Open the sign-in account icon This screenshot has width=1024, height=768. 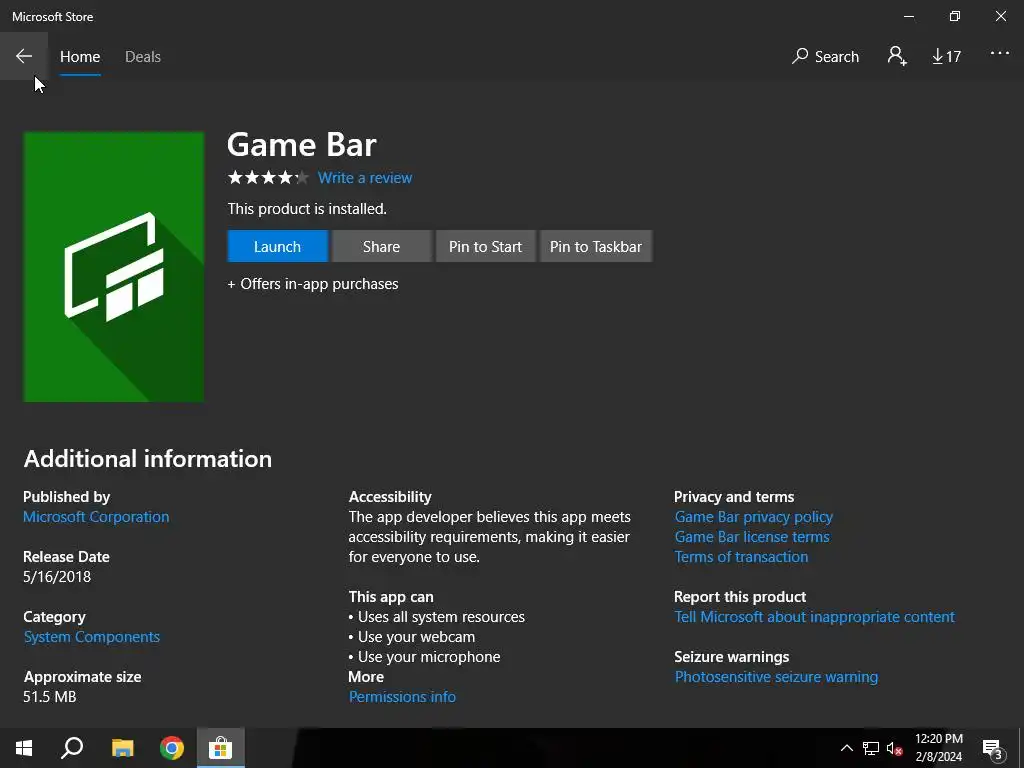(897, 56)
